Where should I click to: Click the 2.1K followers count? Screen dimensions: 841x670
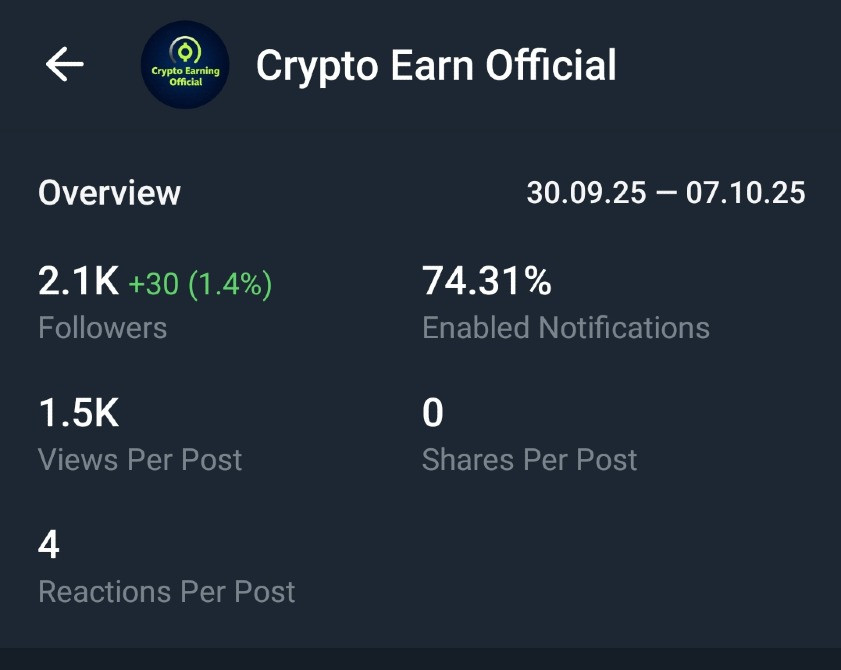pos(78,283)
